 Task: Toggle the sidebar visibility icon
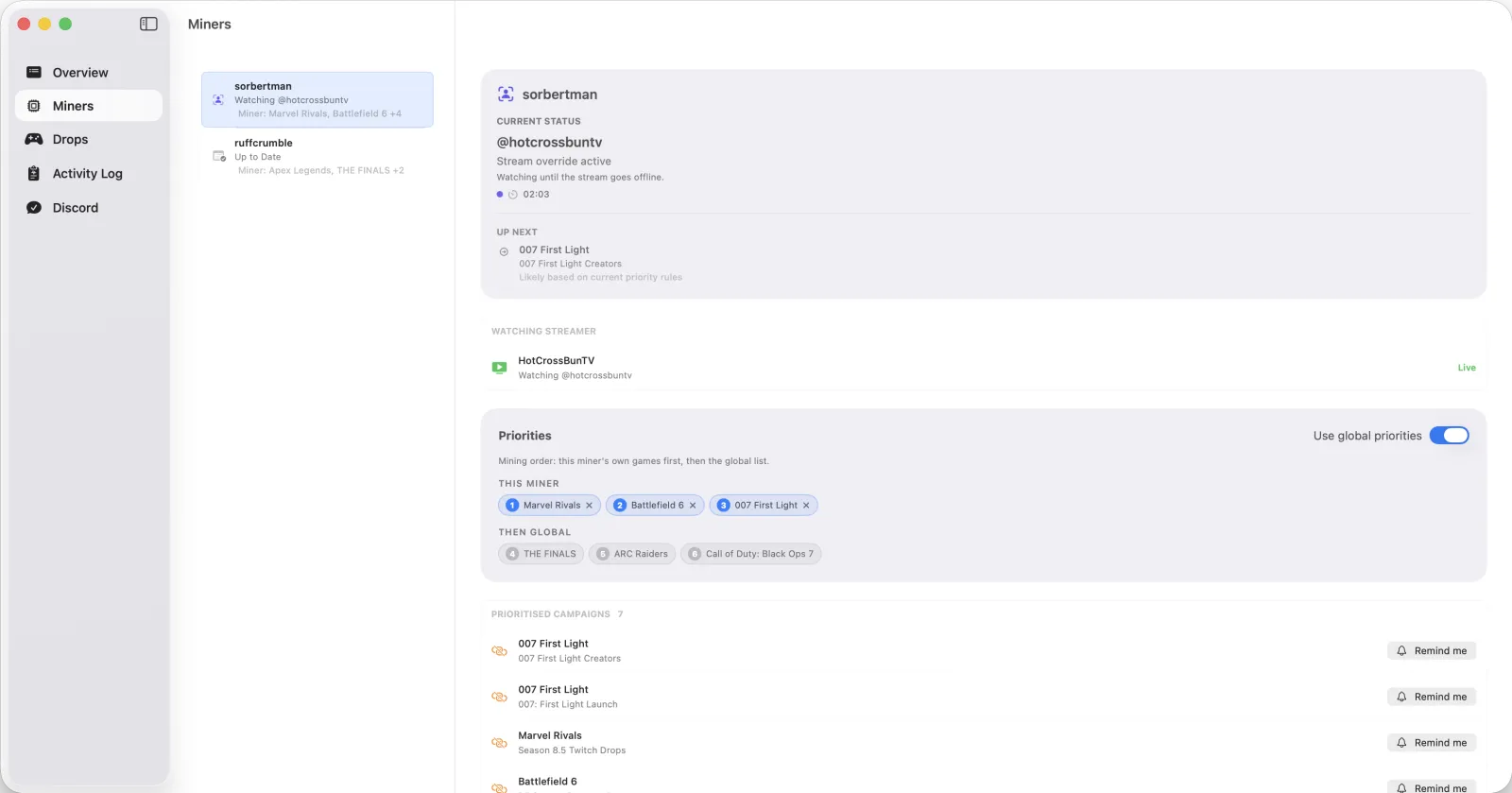[148, 24]
